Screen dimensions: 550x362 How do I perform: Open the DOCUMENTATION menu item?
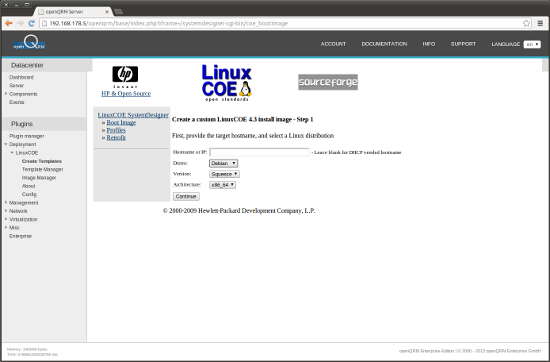pyautogui.click(x=384, y=44)
